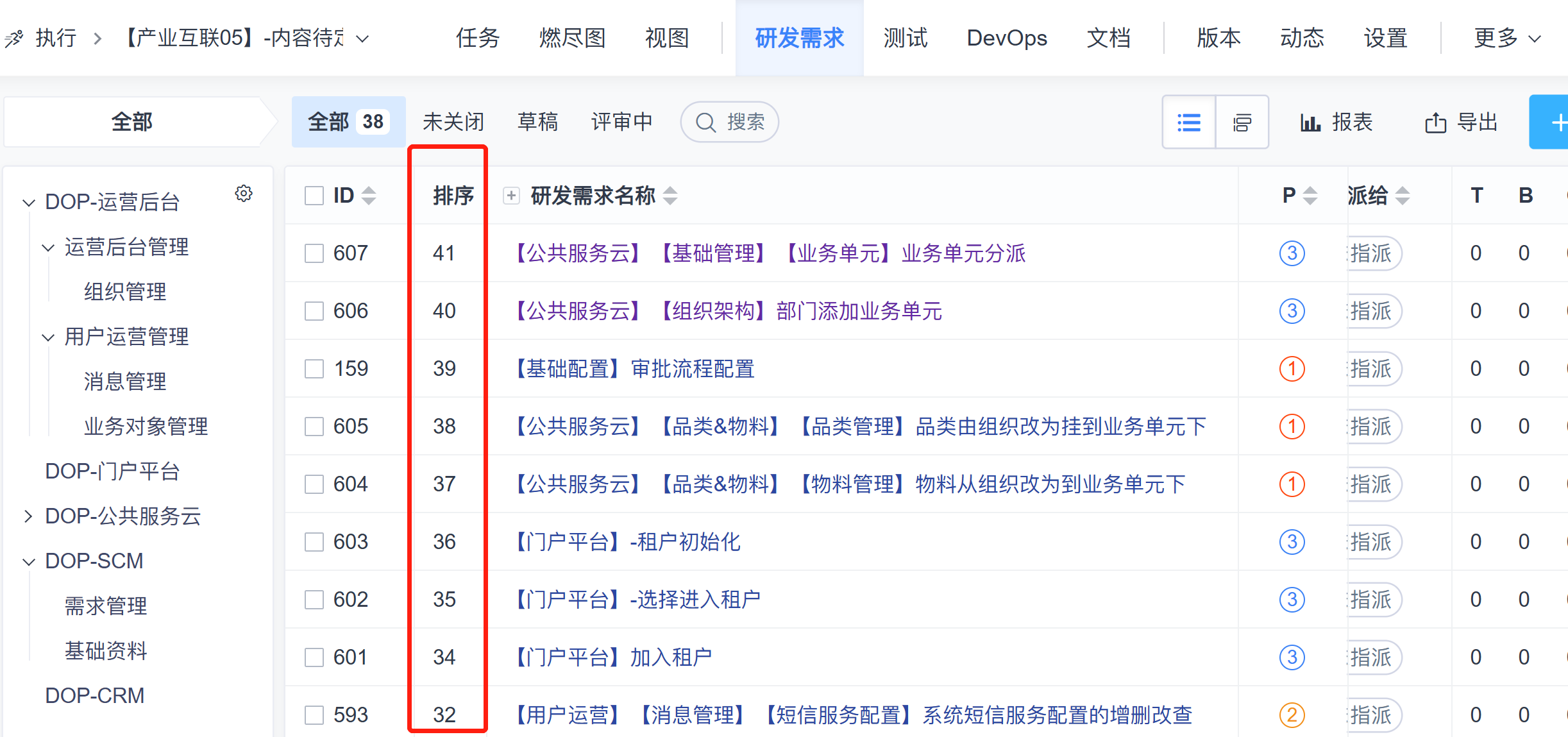Image resolution: width=1568 pixels, height=737 pixels.
Task: Open module settings gear icon
Action: pyautogui.click(x=244, y=194)
